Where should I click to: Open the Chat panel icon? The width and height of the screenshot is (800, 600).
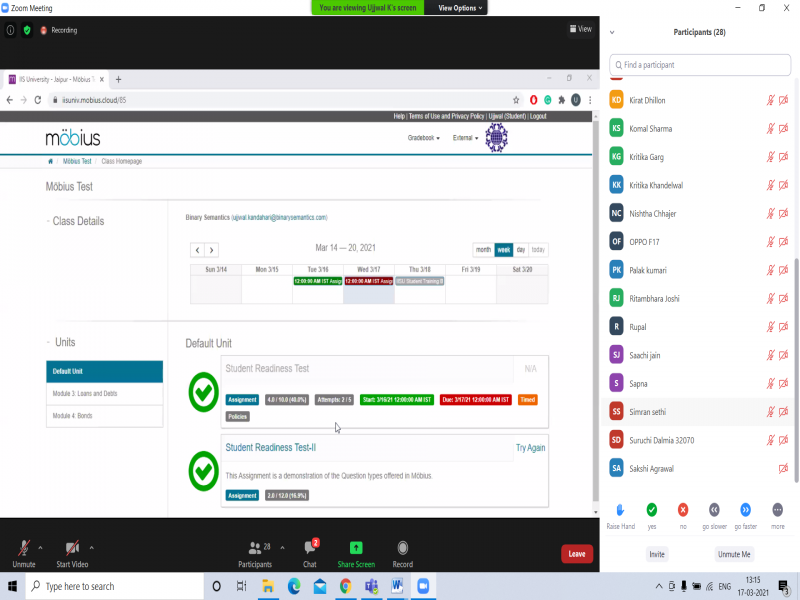[310, 549]
